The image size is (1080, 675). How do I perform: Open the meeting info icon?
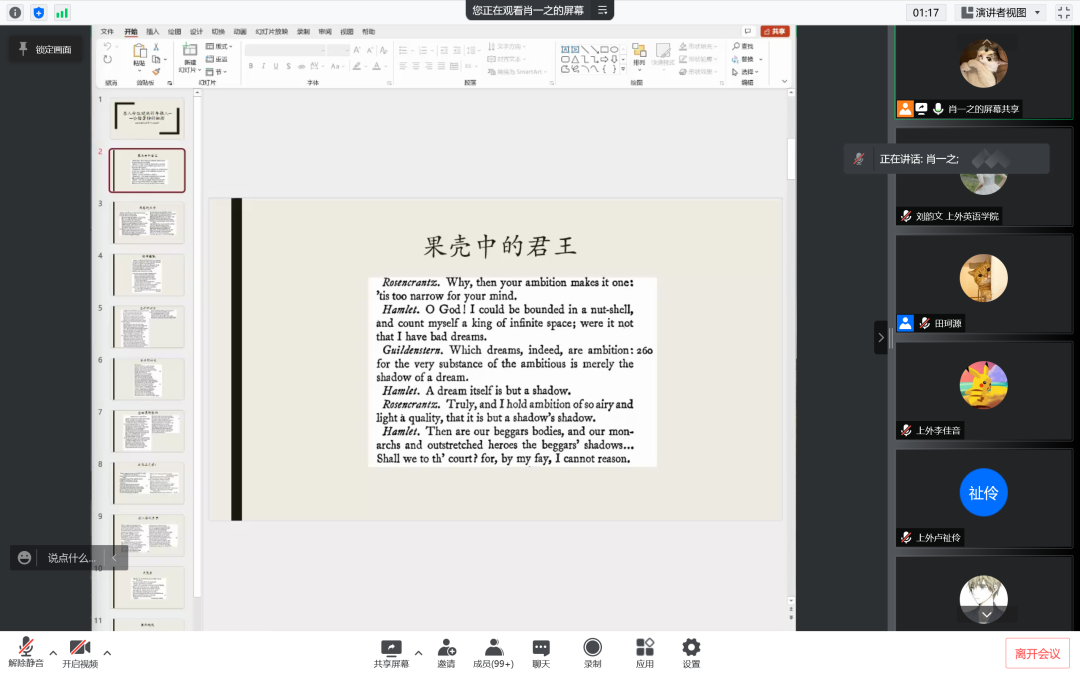(15, 12)
